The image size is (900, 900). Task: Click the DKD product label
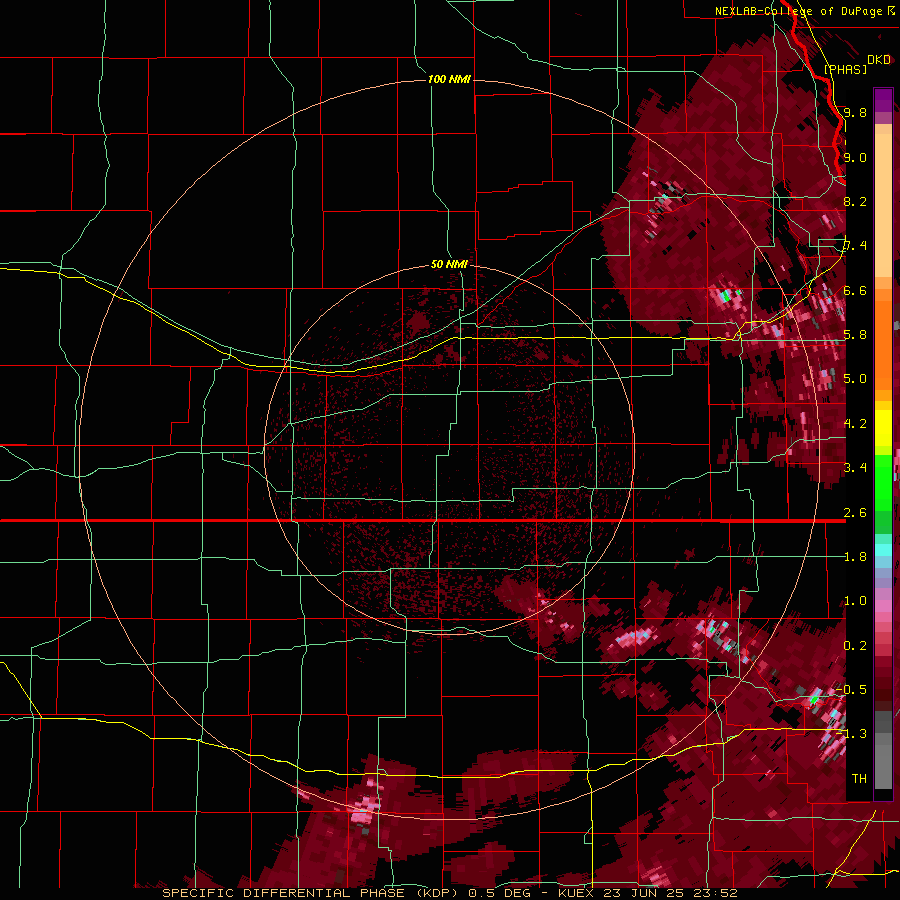click(879, 60)
